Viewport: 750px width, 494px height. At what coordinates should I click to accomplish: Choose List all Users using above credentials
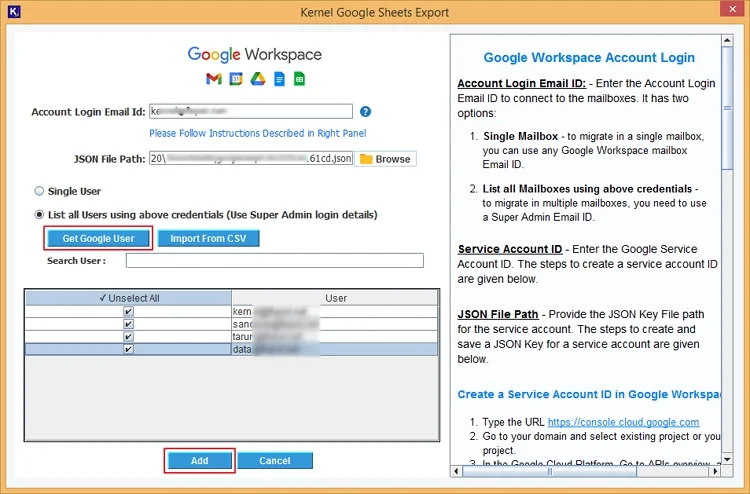[39, 214]
